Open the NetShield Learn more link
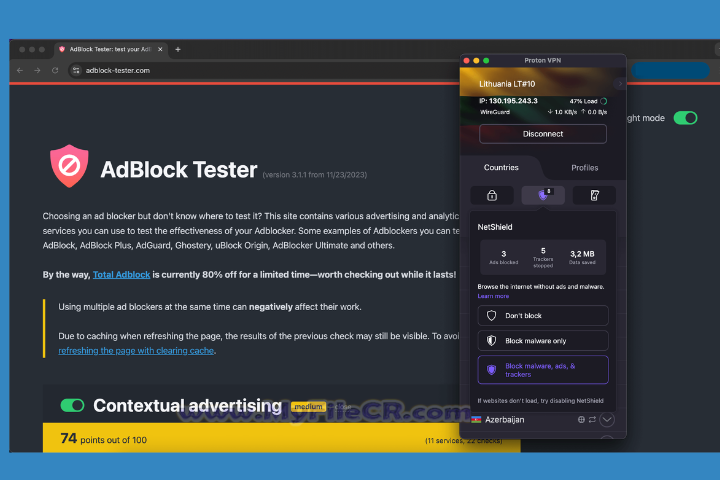Image resolution: width=720 pixels, height=480 pixels. click(493, 296)
